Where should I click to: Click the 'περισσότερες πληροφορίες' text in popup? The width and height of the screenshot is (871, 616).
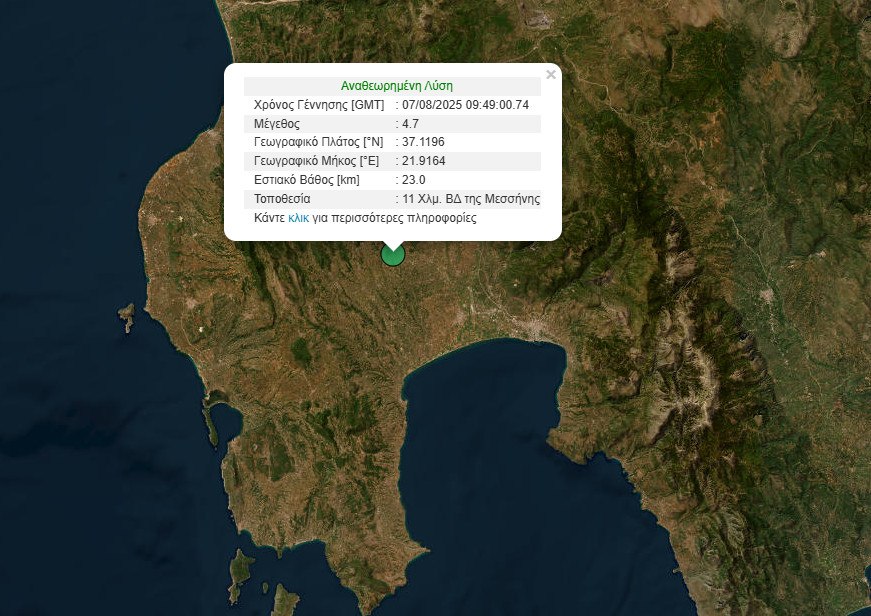[410, 217]
